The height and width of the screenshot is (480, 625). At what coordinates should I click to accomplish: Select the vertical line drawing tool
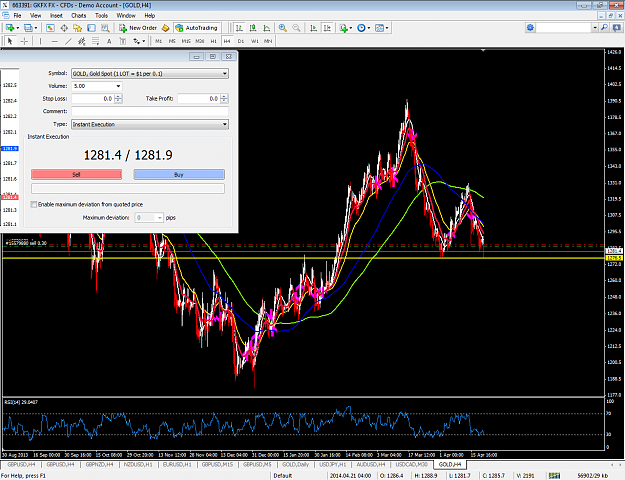pyautogui.click(x=40, y=41)
